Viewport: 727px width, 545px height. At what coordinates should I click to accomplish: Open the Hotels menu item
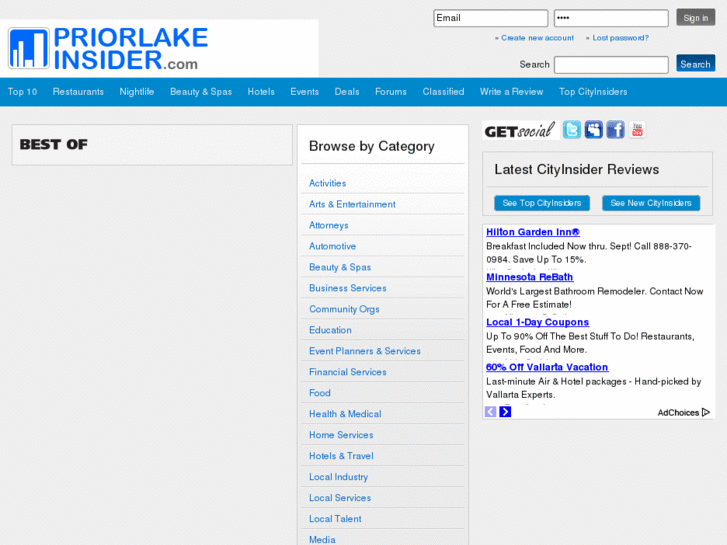coord(261,92)
